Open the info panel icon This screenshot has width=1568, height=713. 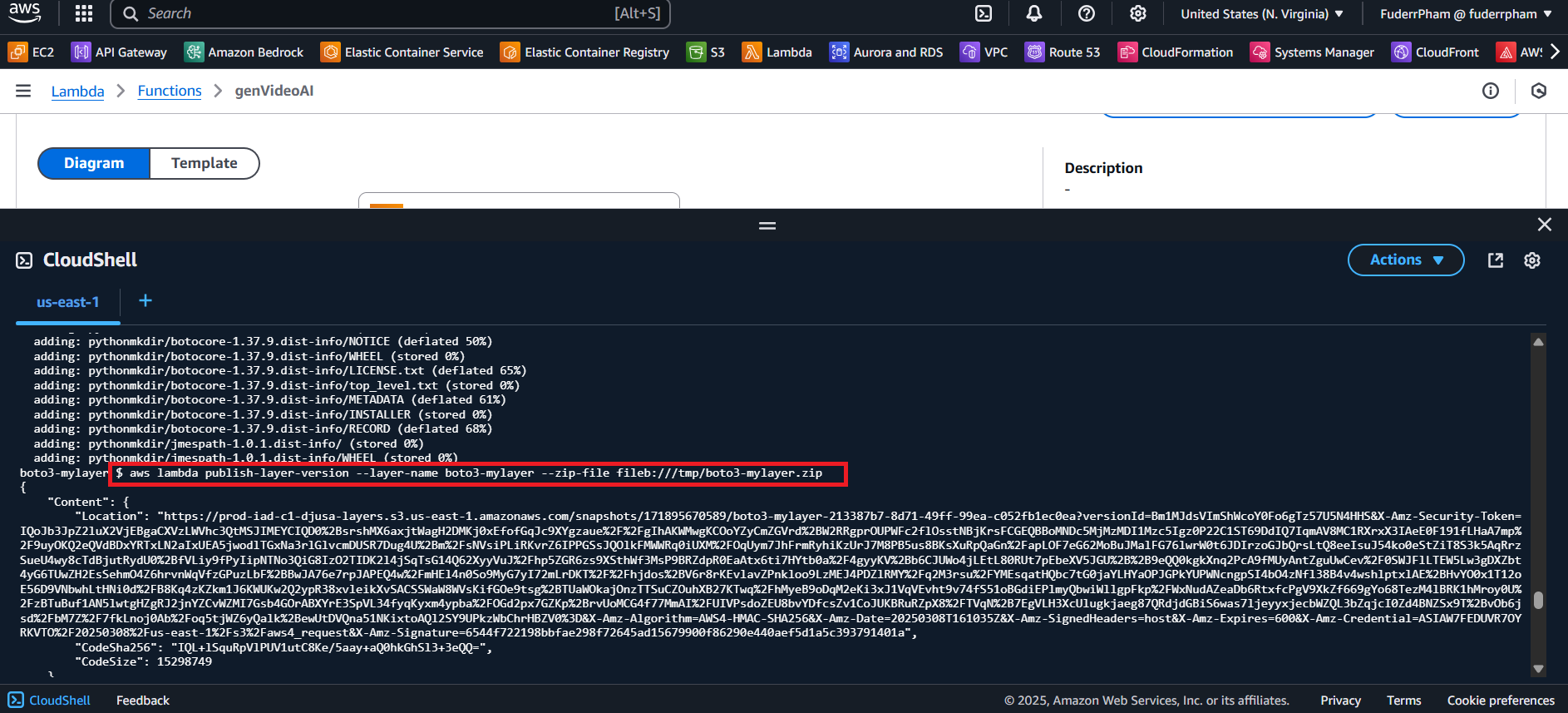1491,91
